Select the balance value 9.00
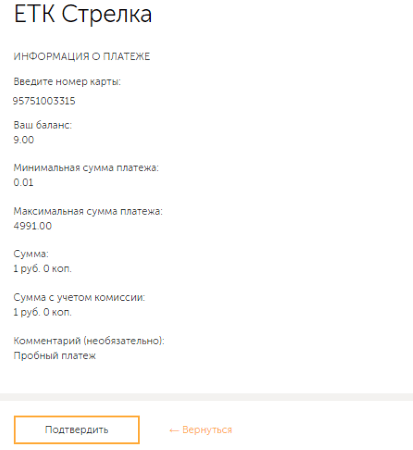This screenshot has height=450, width=413. pos(24,140)
